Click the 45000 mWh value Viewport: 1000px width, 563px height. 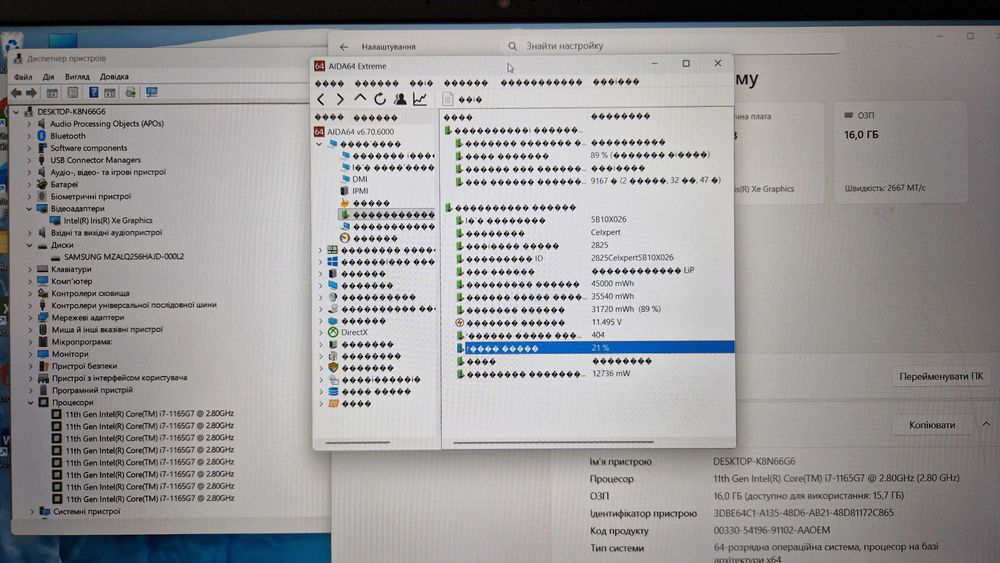(612, 283)
